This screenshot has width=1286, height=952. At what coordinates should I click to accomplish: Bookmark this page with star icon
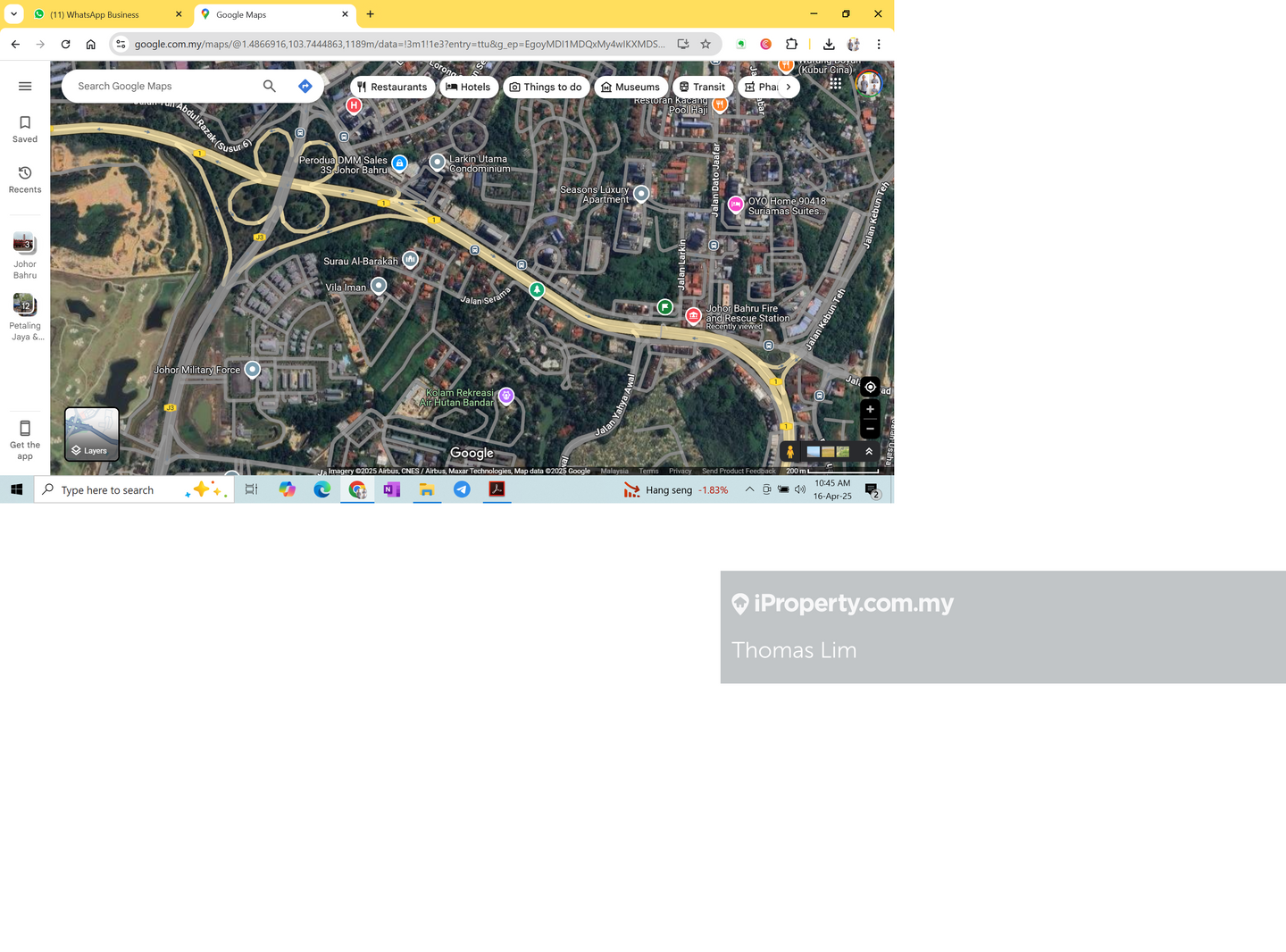[x=706, y=44]
